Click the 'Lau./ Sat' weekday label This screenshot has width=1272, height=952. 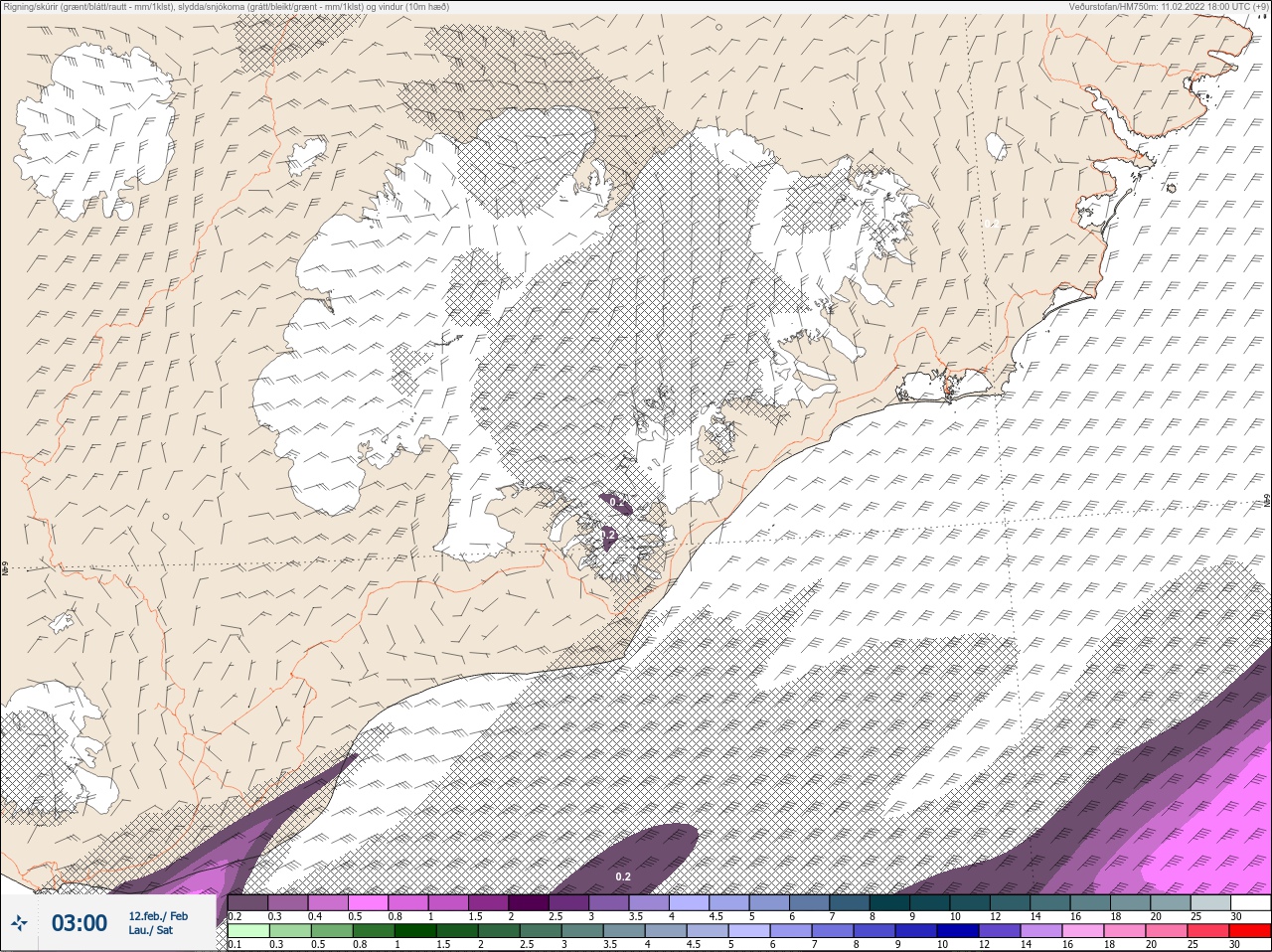[x=150, y=930]
